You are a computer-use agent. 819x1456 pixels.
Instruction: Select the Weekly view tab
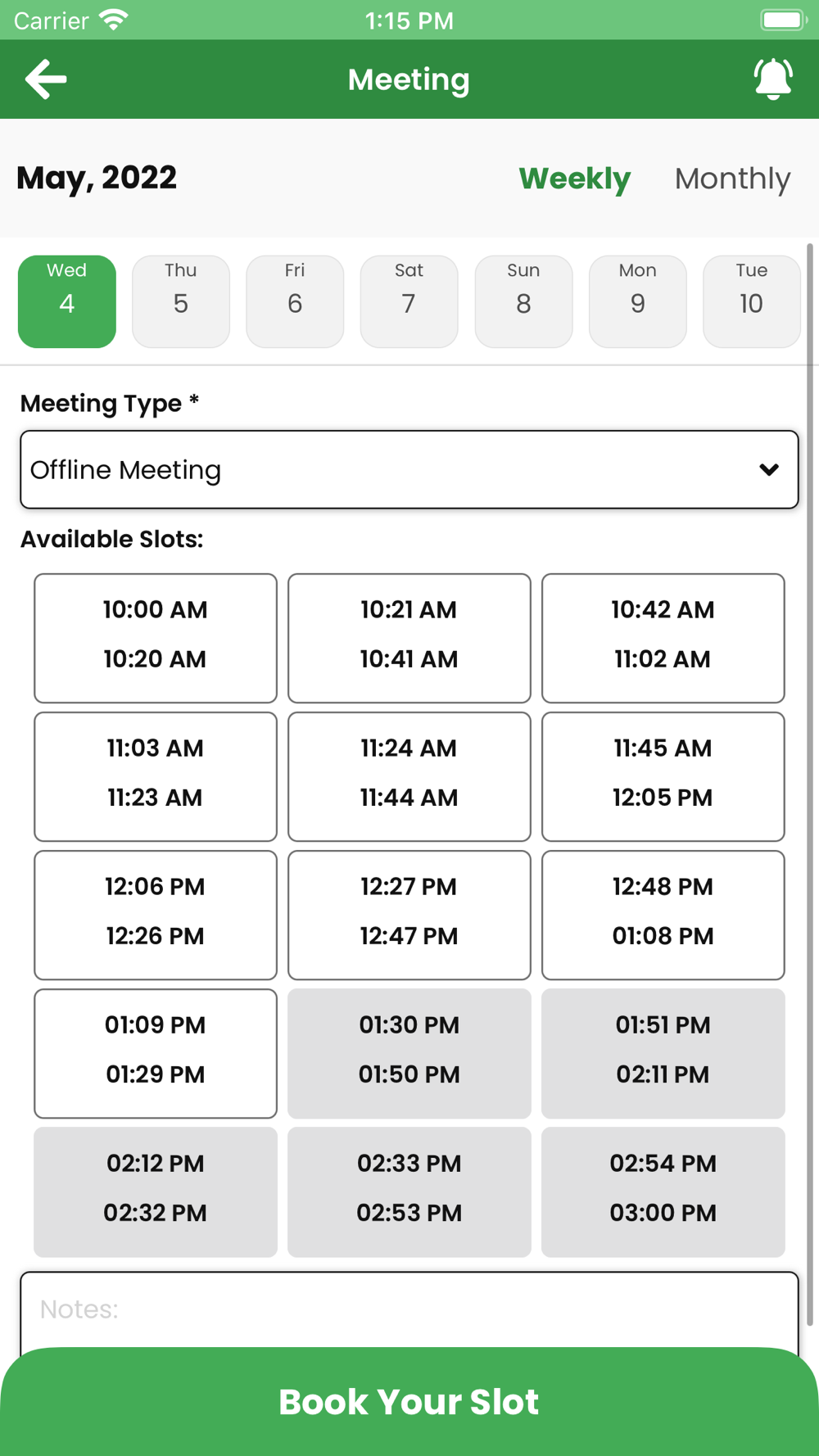coord(575,179)
